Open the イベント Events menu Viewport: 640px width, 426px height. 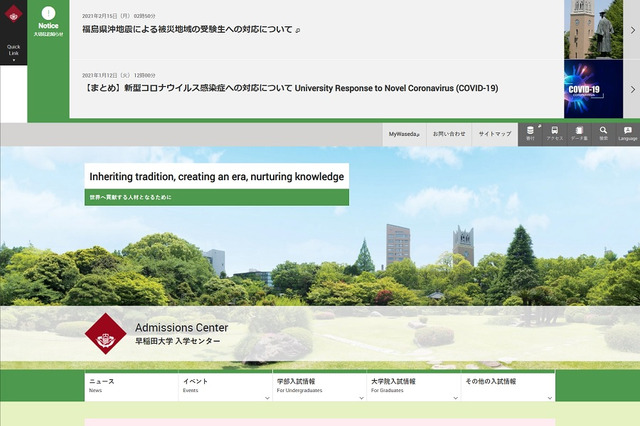click(225, 386)
